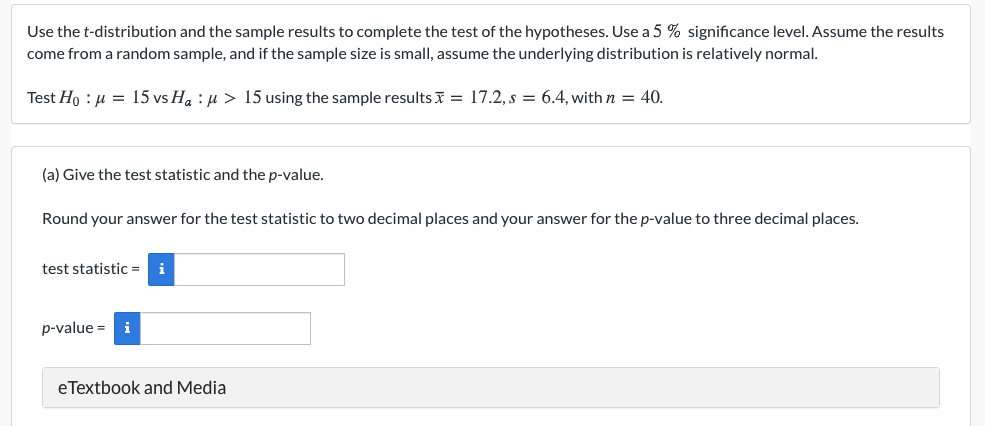The image size is (985, 426).
Task: Click the info icon beside test statistic
Action: click(x=161, y=269)
